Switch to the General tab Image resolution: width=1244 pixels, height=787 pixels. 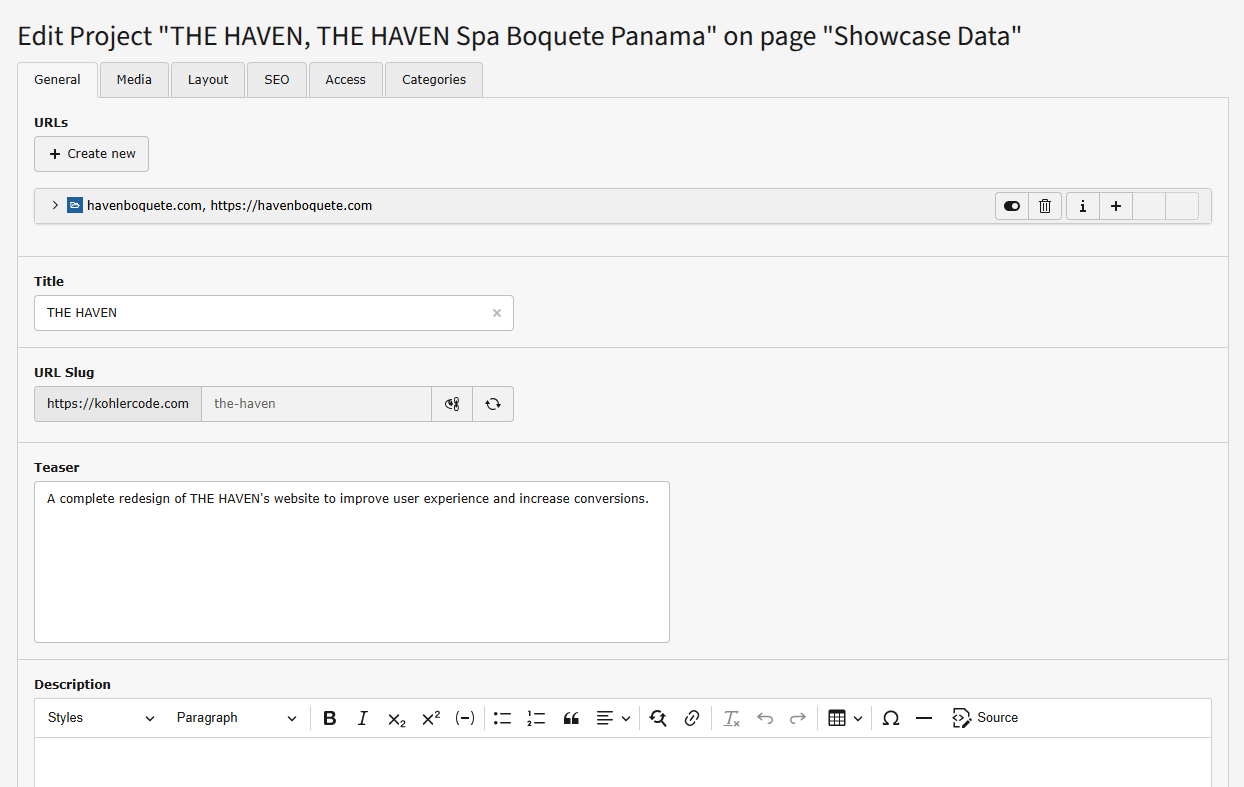(x=58, y=80)
